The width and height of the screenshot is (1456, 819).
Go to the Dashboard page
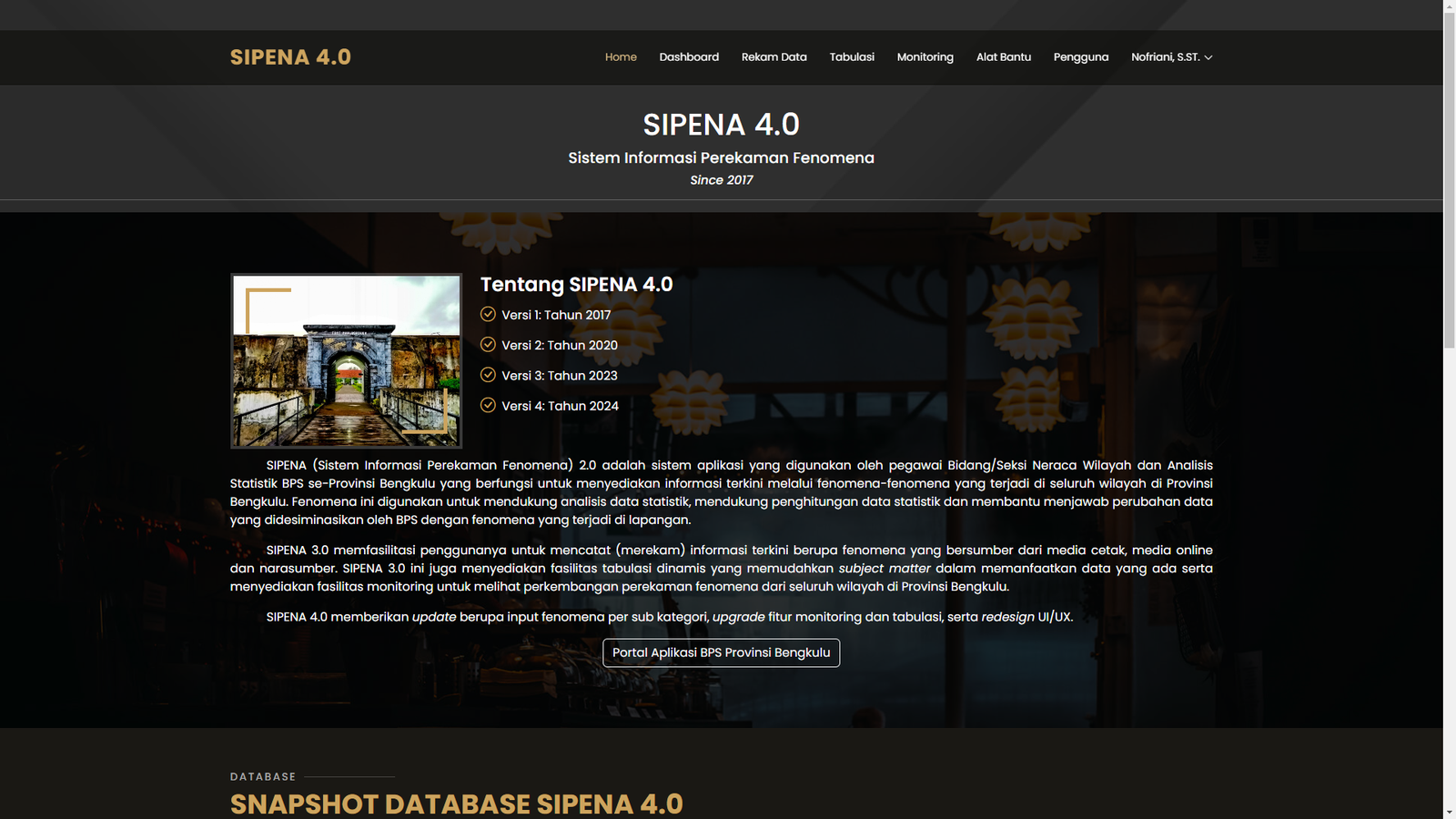(689, 57)
